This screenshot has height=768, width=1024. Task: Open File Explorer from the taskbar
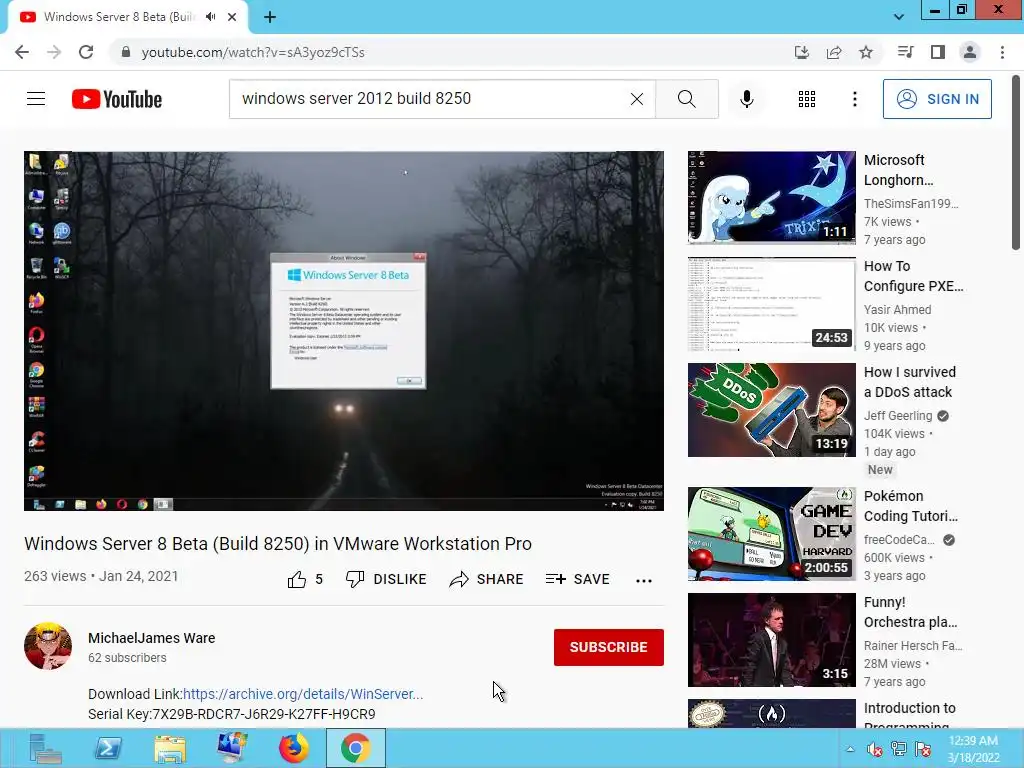(170, 748)
